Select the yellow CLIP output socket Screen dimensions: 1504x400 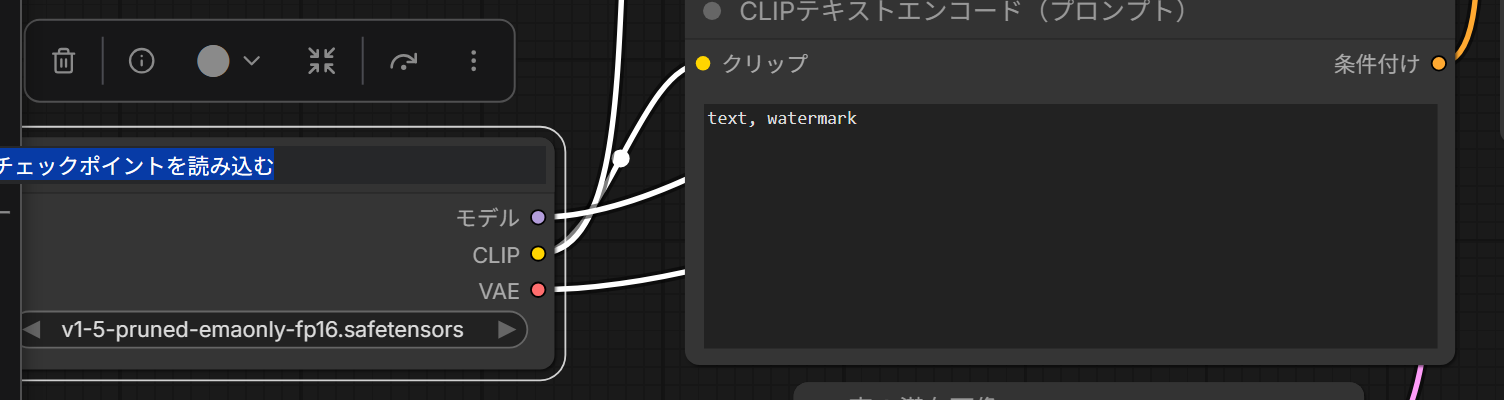click(538, 254)
